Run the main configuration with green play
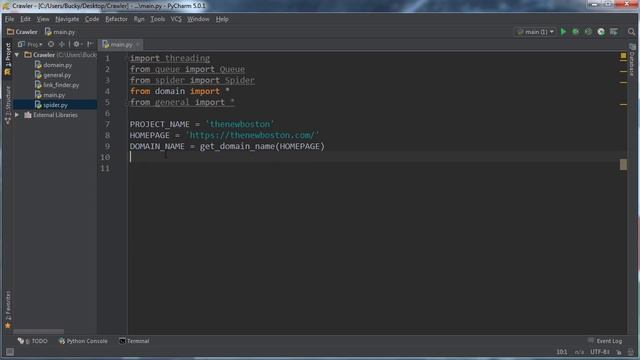 point(563,31)
